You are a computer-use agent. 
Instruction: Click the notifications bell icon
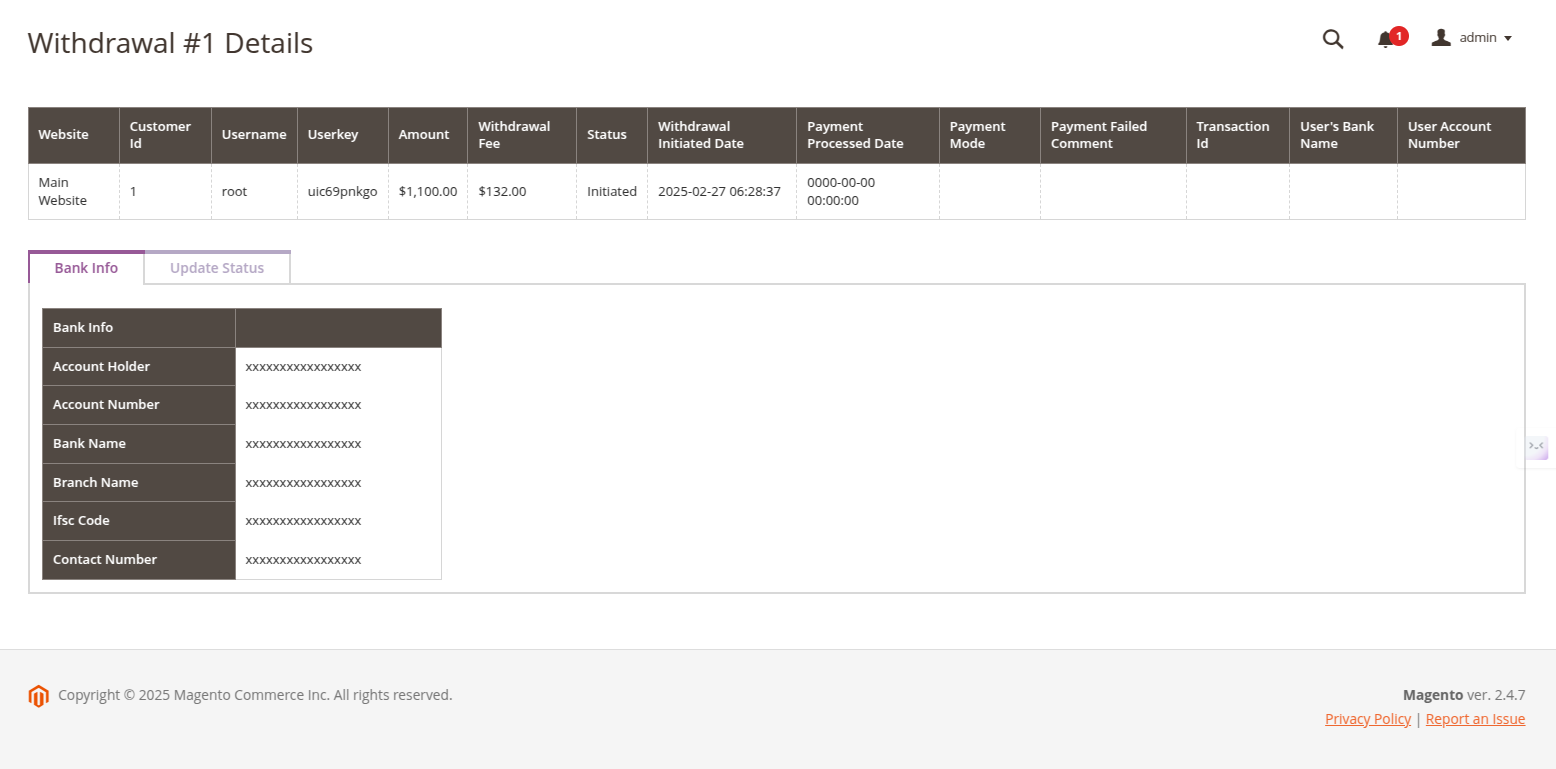tap(1385, 40)
